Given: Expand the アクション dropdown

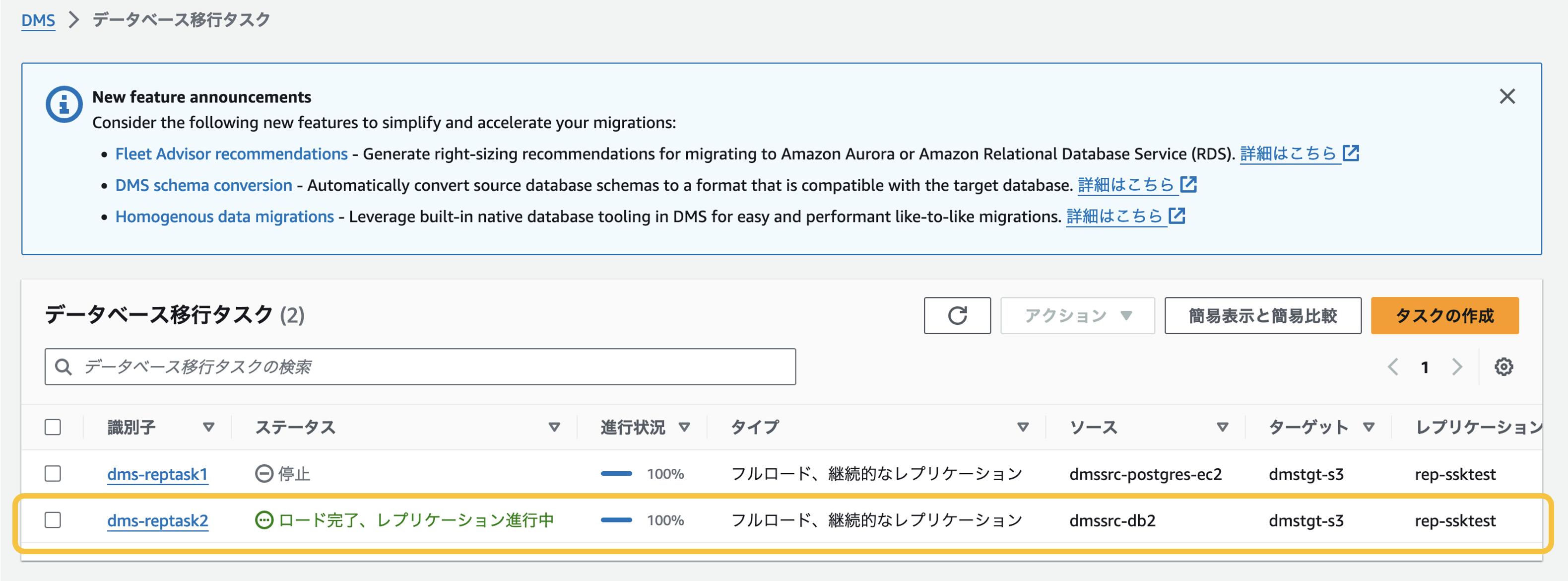Looking at the screenshot, I should point(1077,315).
